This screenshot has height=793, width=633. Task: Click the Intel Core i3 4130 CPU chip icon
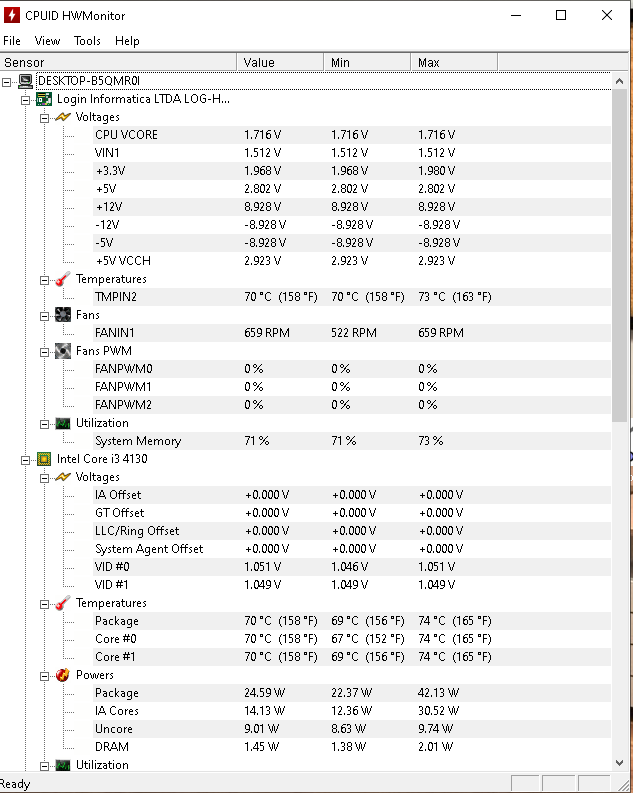tap(44, 459)
